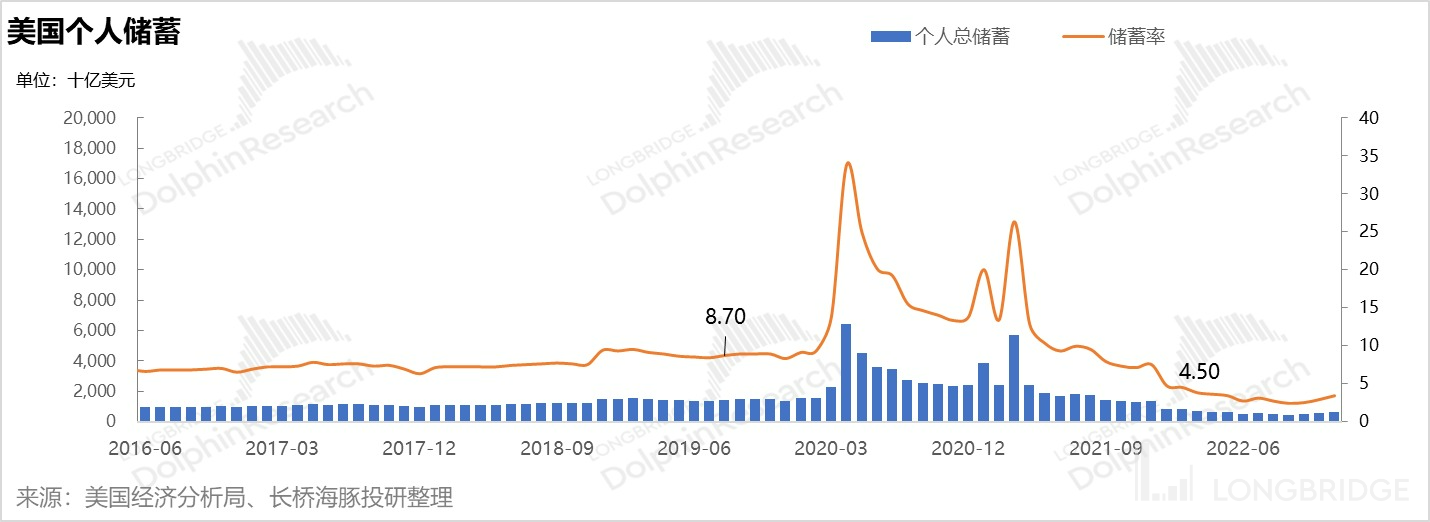1430x522 pixels.
Task: Click the 10,000 left axis label
Action: (x=89, y=270)
